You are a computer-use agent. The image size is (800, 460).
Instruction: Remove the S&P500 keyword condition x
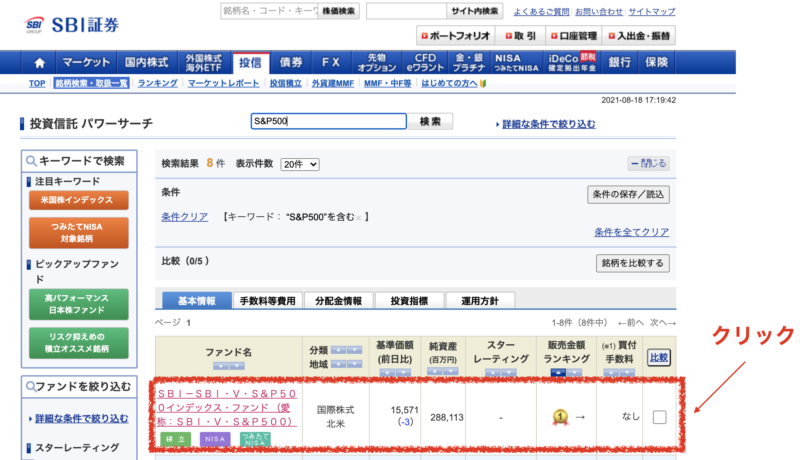tap(359, 218)
